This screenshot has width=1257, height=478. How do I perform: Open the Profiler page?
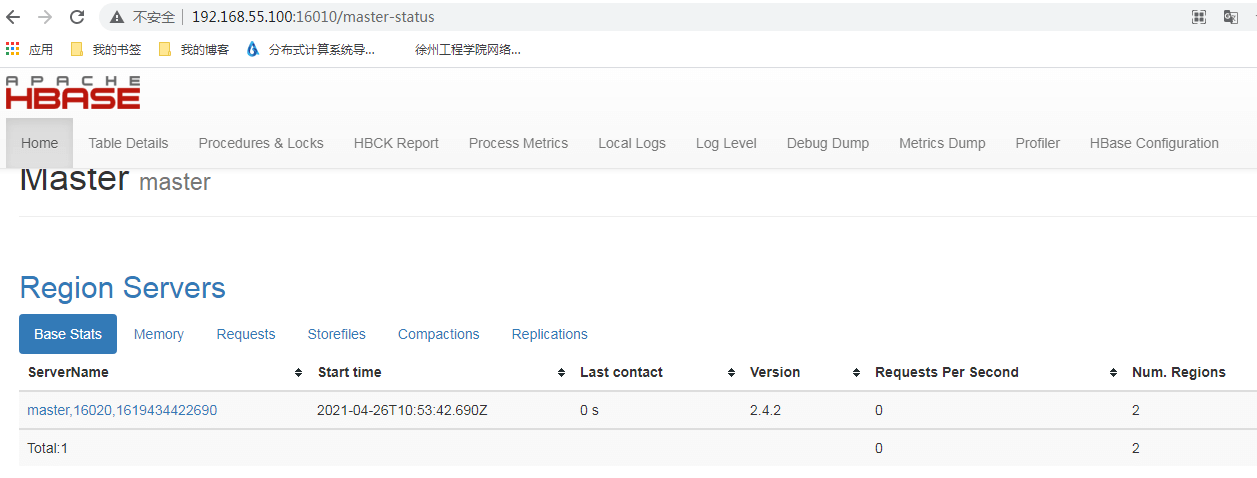coord(1038,143)
